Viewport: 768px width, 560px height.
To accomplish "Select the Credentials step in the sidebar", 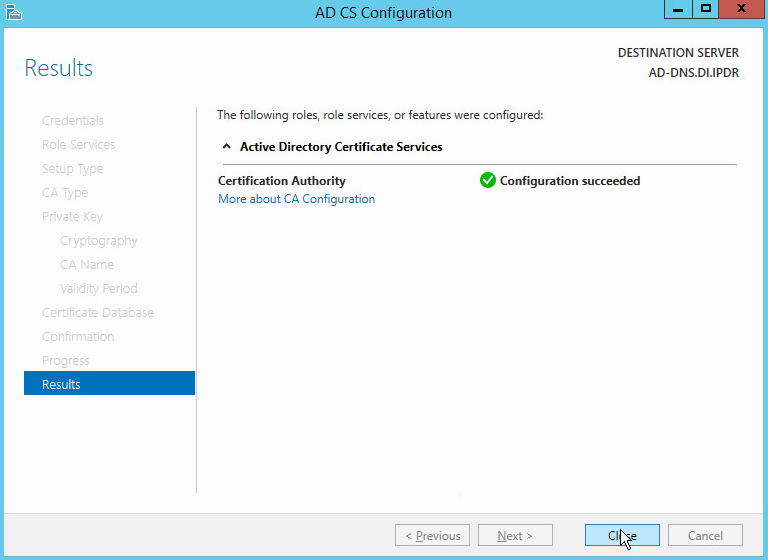I will (x=73, y=121).
